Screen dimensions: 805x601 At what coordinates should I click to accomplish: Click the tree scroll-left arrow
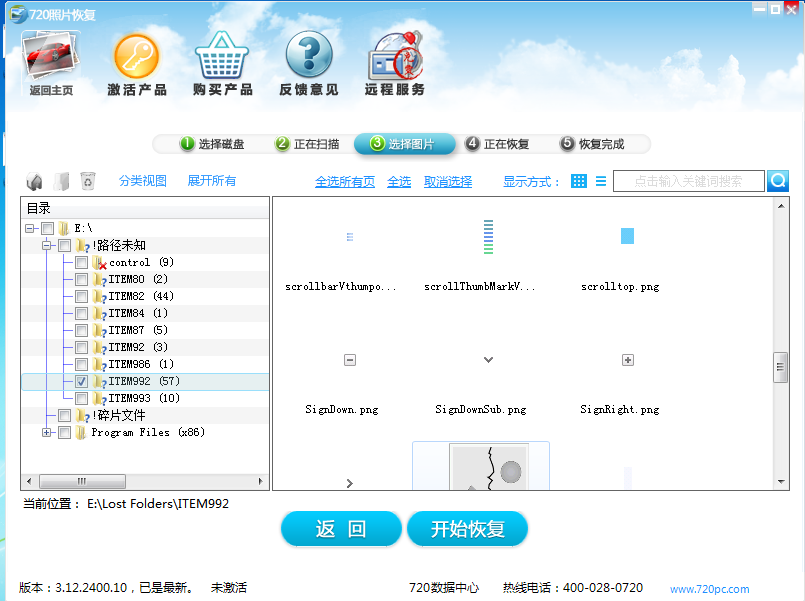[29, 481]
